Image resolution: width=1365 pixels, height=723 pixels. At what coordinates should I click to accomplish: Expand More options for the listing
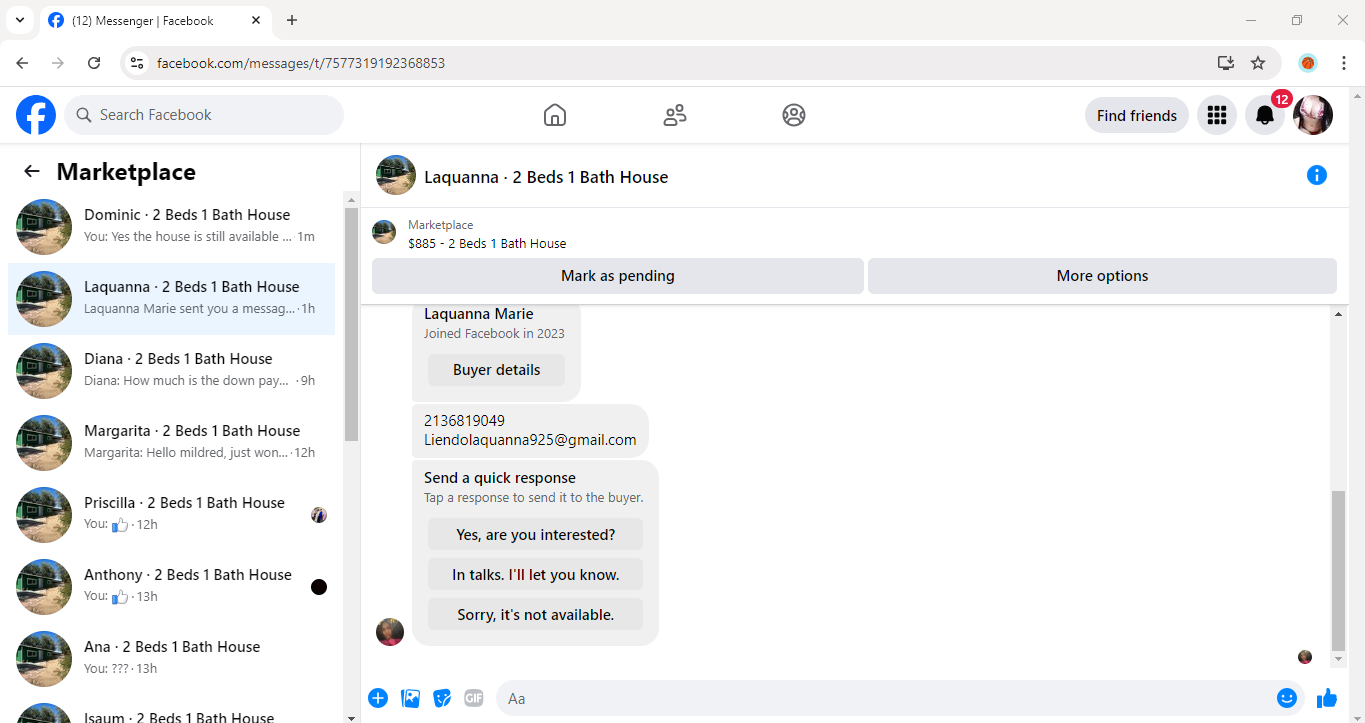point(1102,276)
